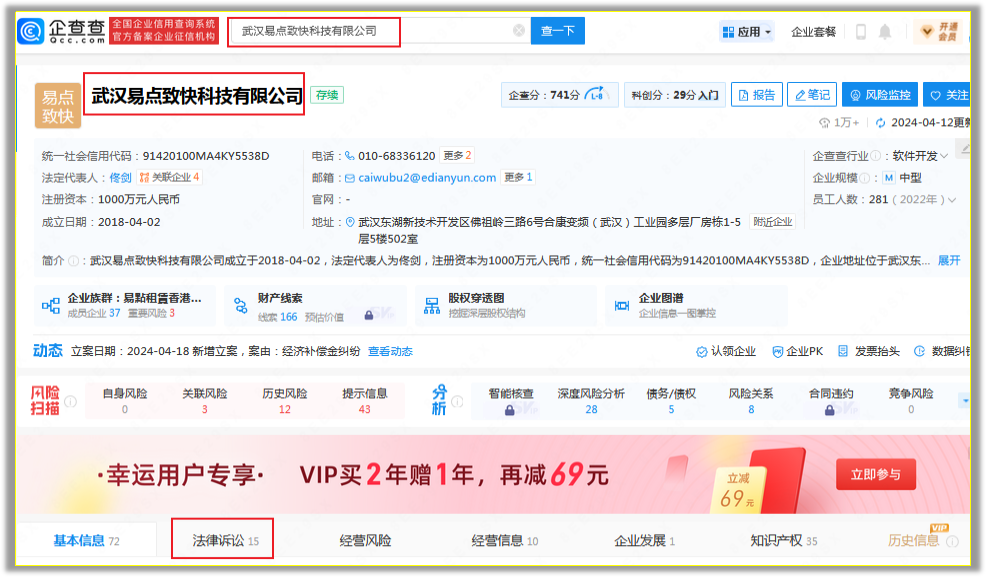Switch to 法律诉讼 15 tab
Screen dimensions: 987x578
click(225, 540)
